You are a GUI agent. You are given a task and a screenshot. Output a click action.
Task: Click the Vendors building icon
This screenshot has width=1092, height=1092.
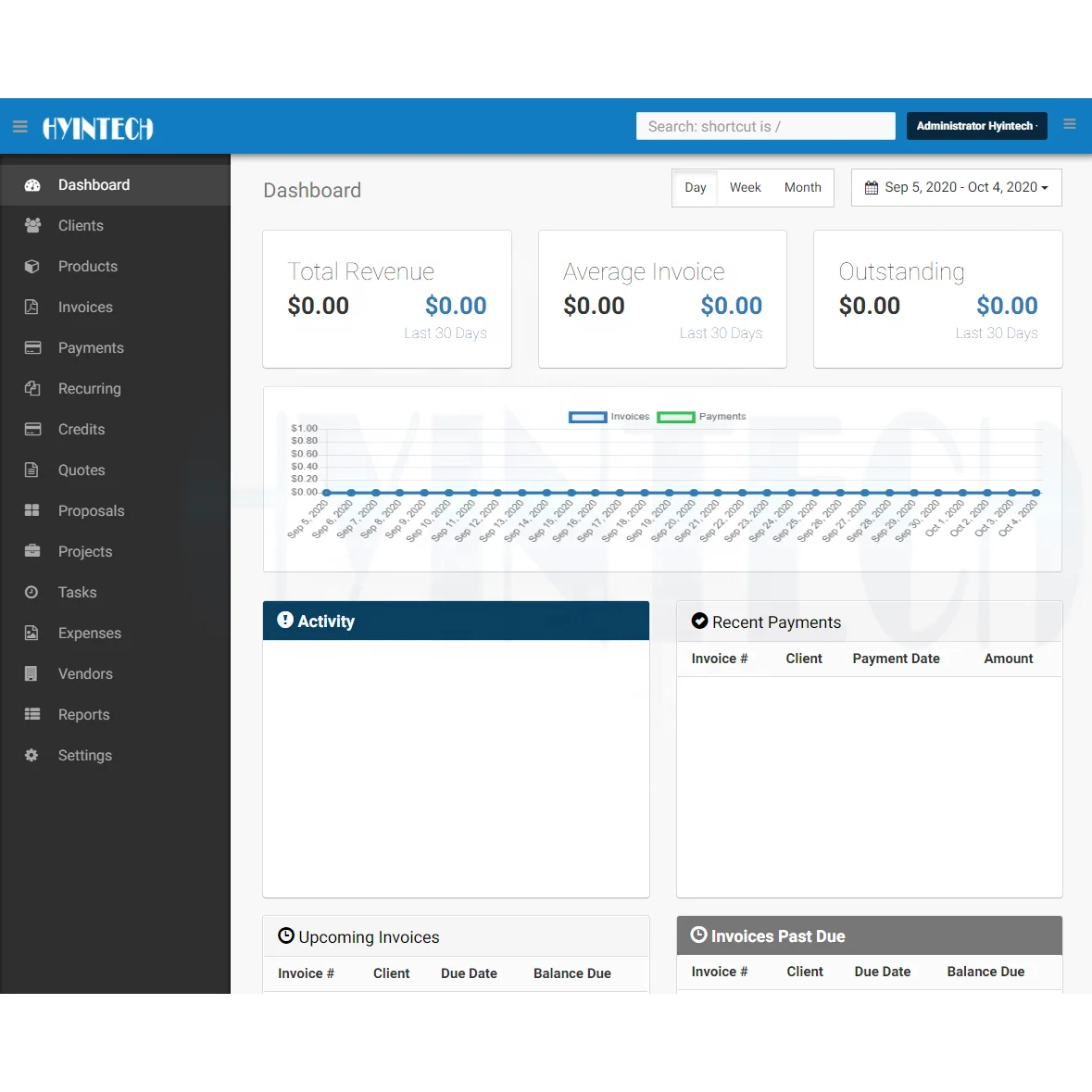tap(32, 674)
